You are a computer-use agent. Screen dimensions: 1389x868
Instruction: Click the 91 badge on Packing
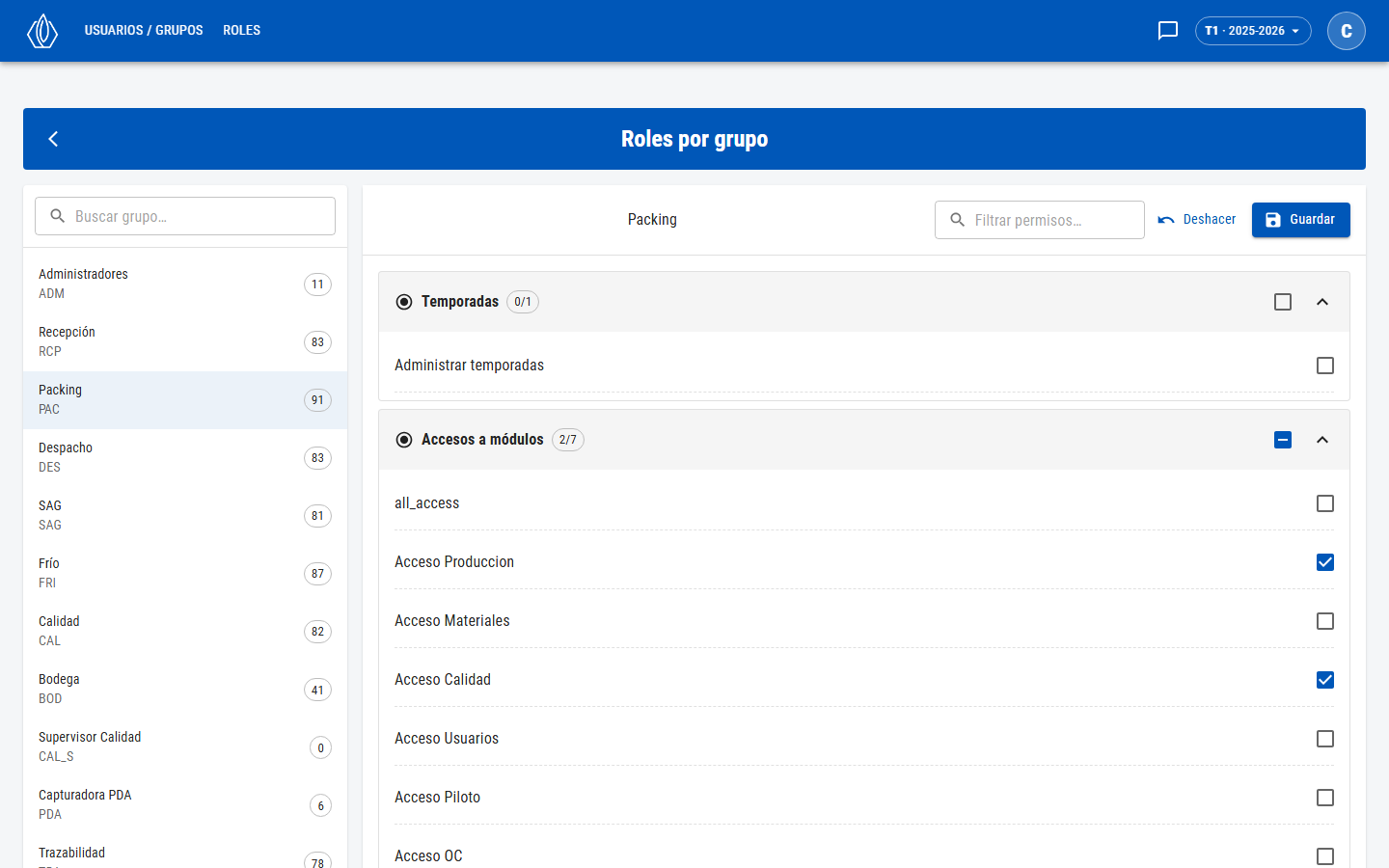click(x=317, y=400)
